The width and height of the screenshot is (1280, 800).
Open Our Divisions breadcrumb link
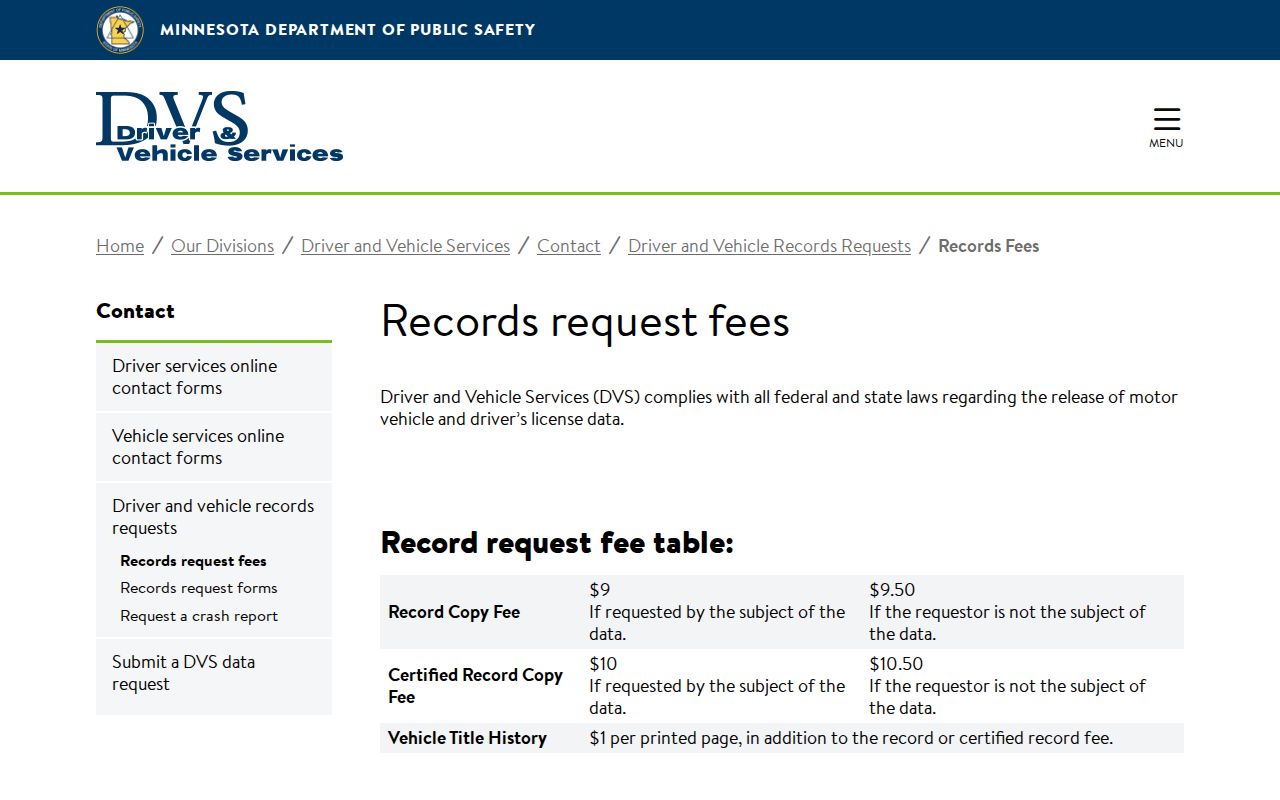pos(222,246)
